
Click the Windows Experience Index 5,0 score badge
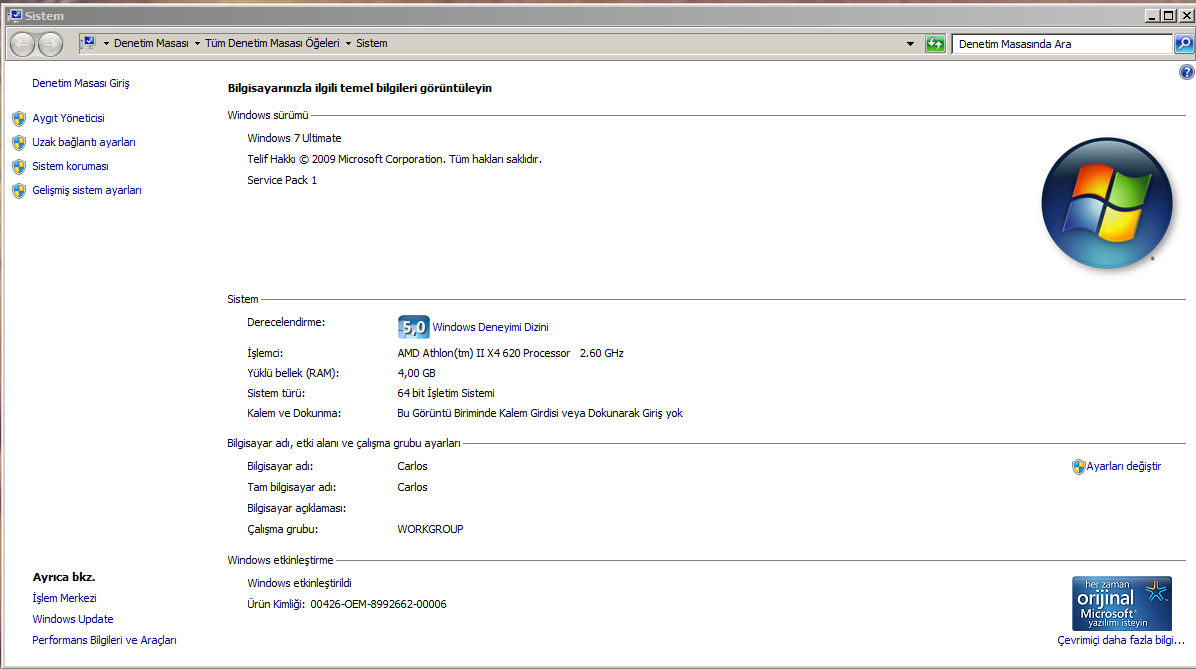413,327
